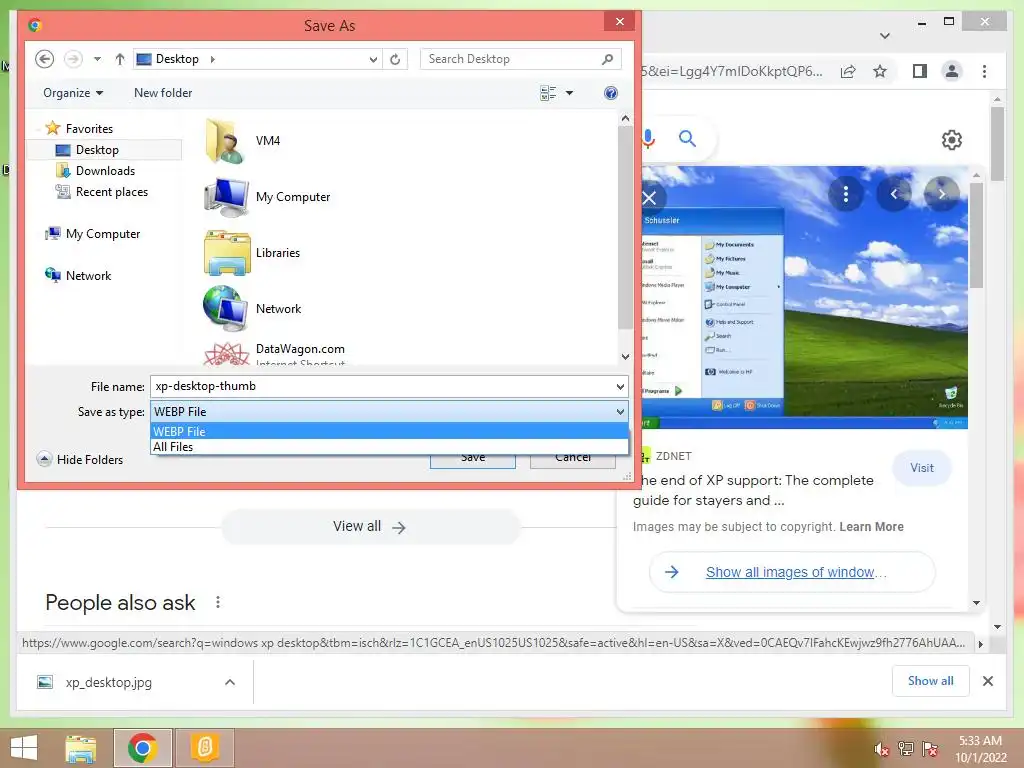Toggle Chrome side panel icon
Screen dimensions: 1024x768
pos(920,71)
